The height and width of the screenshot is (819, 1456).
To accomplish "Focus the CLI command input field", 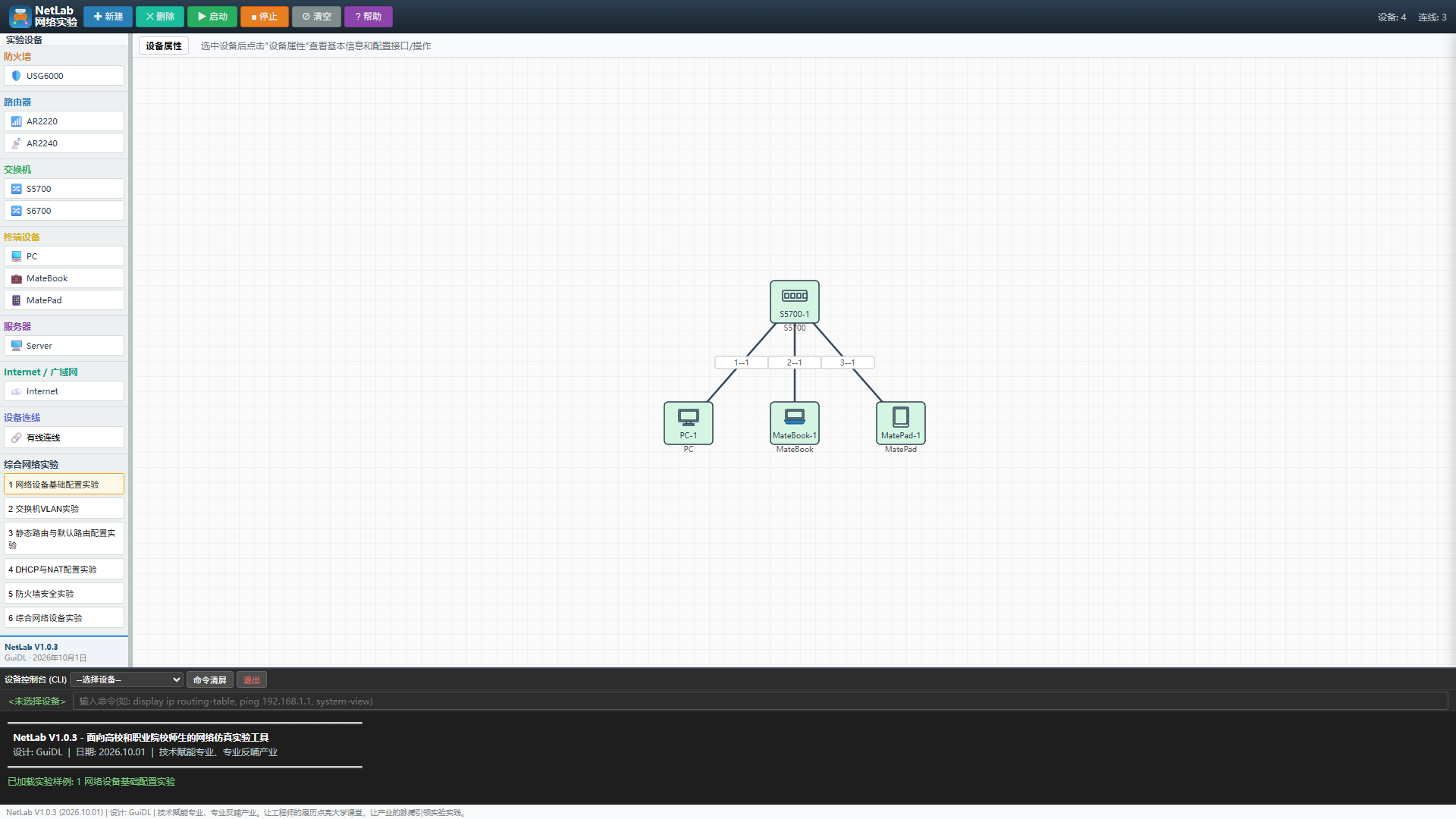I will (x=760, y=701).
